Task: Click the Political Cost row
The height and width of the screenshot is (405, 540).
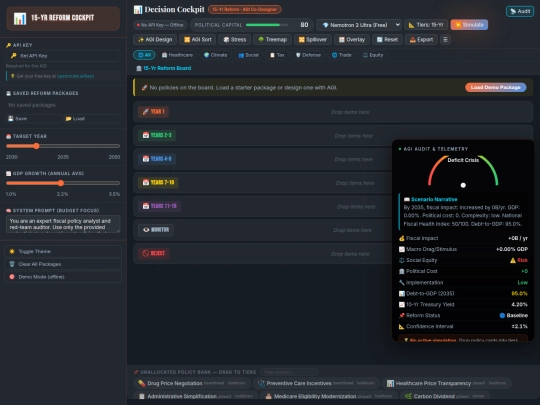Action: click(463, 271)
